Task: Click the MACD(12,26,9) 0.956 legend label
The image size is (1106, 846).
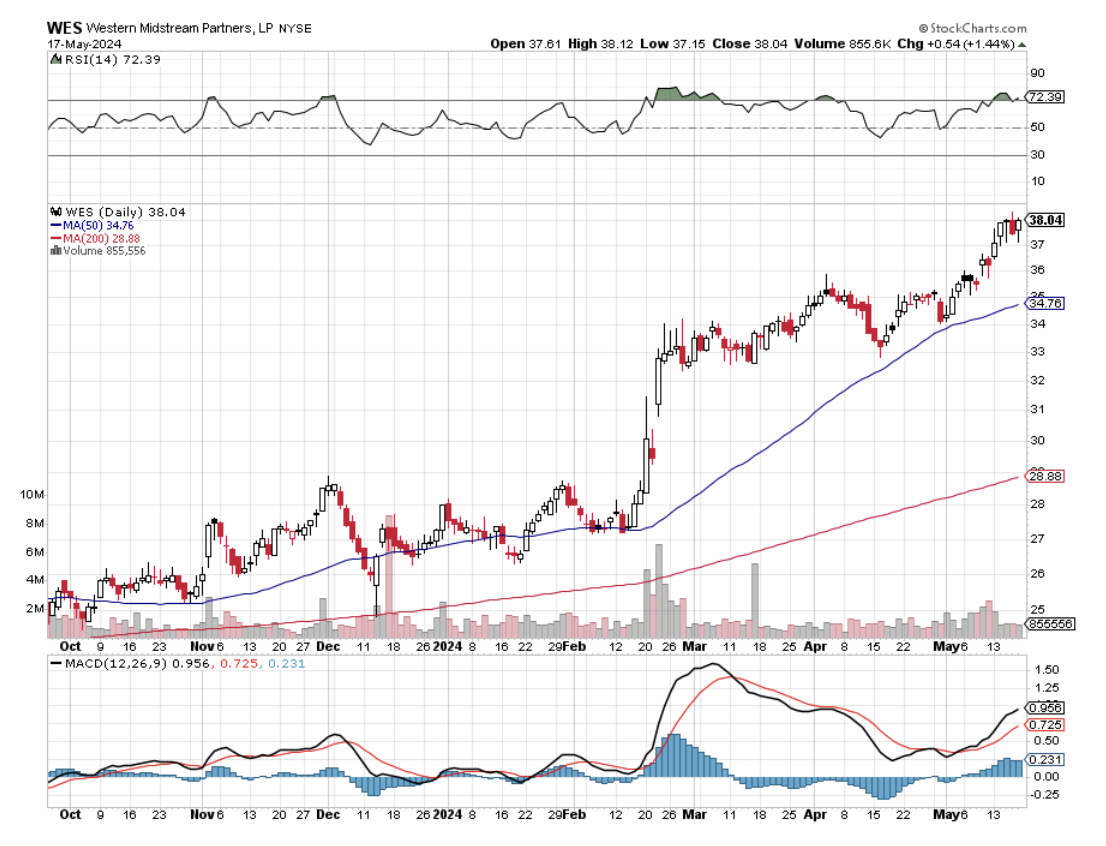Action: coord(137,664)
